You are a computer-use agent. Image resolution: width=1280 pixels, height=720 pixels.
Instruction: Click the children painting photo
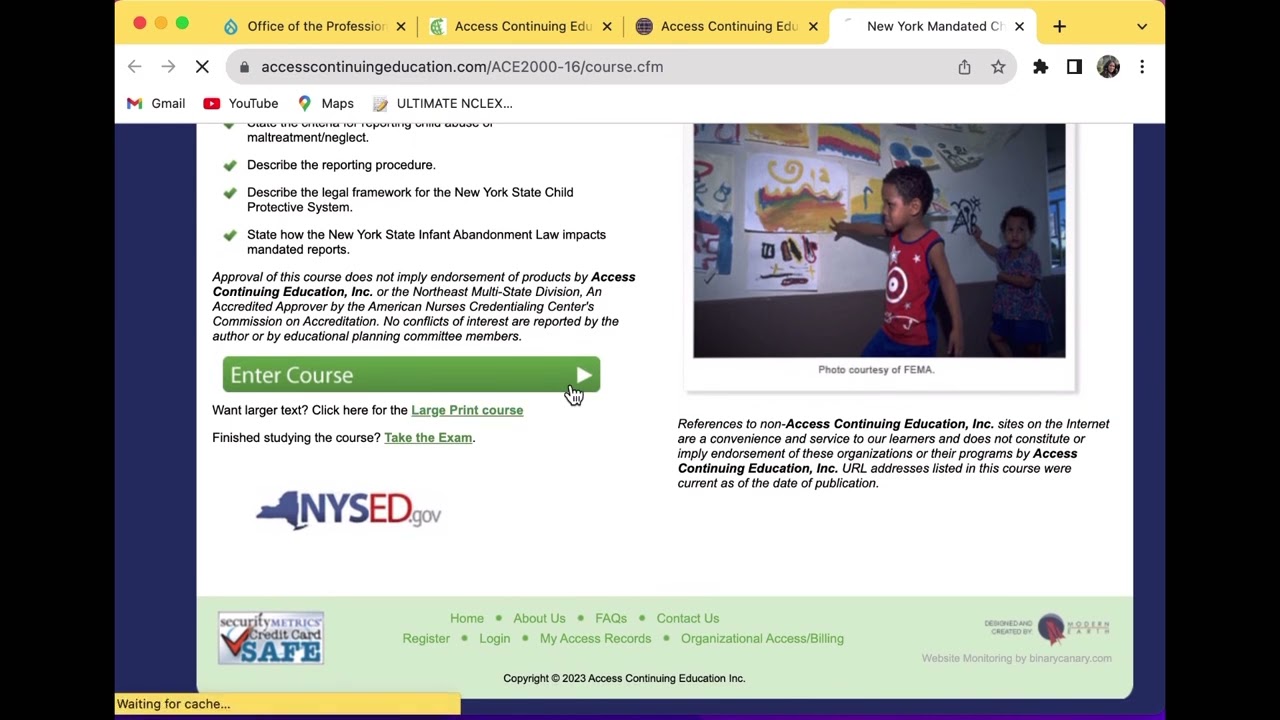coord(879,240)
